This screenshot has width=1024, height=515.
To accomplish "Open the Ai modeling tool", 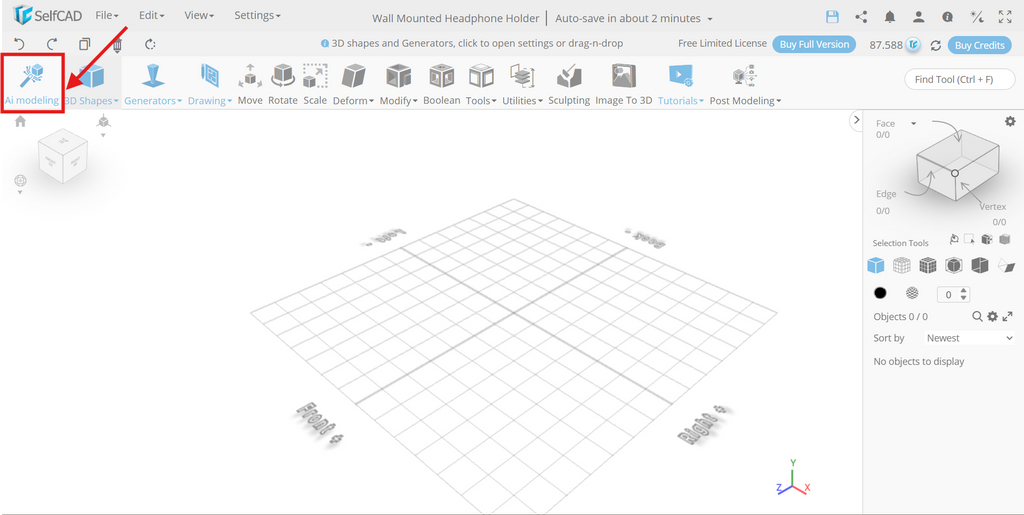I will click(x=31, y=85).
